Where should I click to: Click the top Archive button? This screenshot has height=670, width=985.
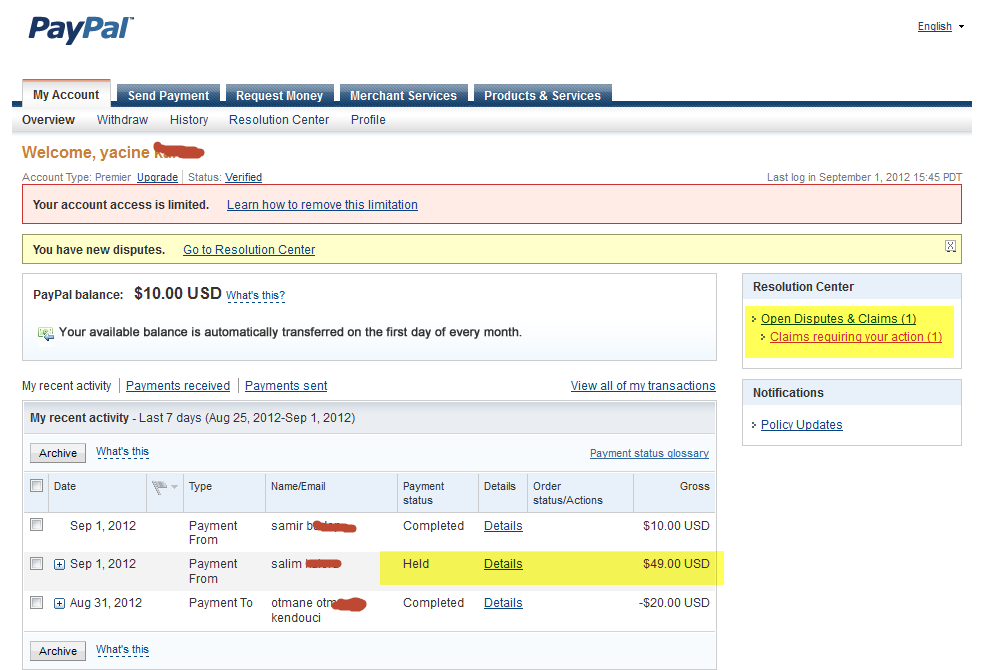pos(58,453)
